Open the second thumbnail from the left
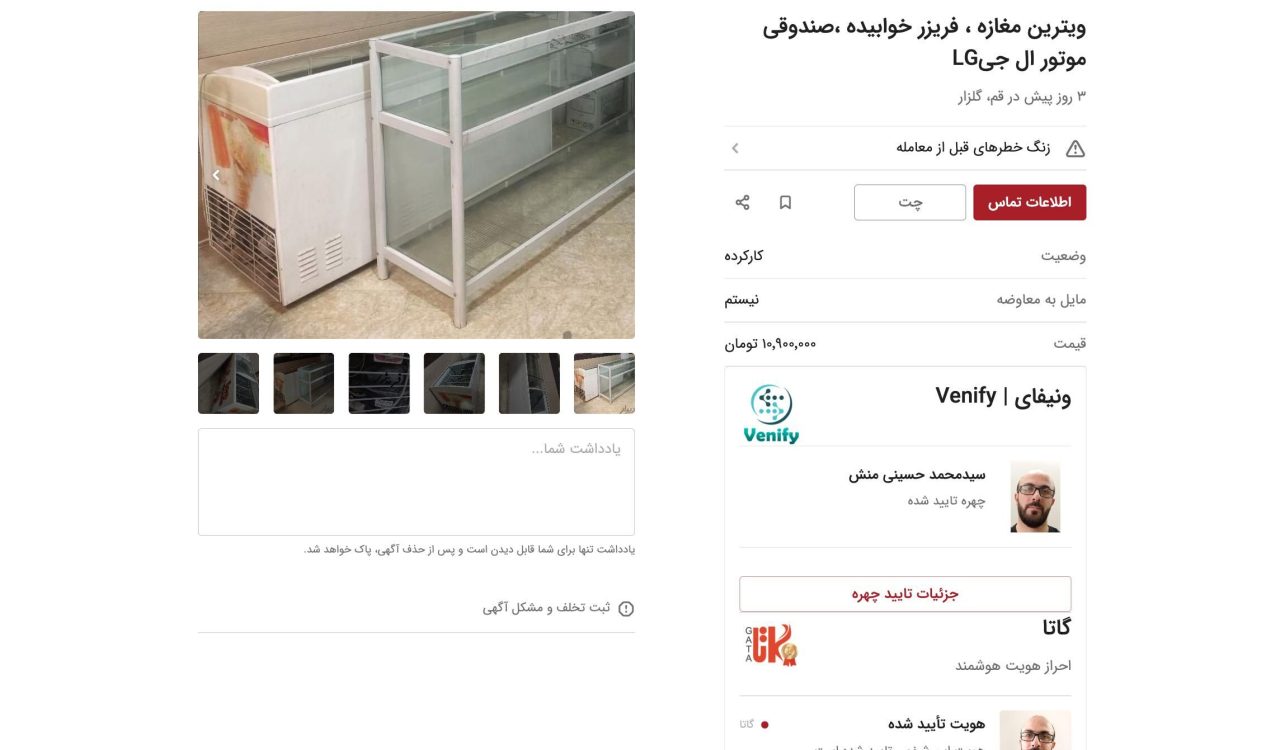Screen dimensions: 1280x750 304,383
